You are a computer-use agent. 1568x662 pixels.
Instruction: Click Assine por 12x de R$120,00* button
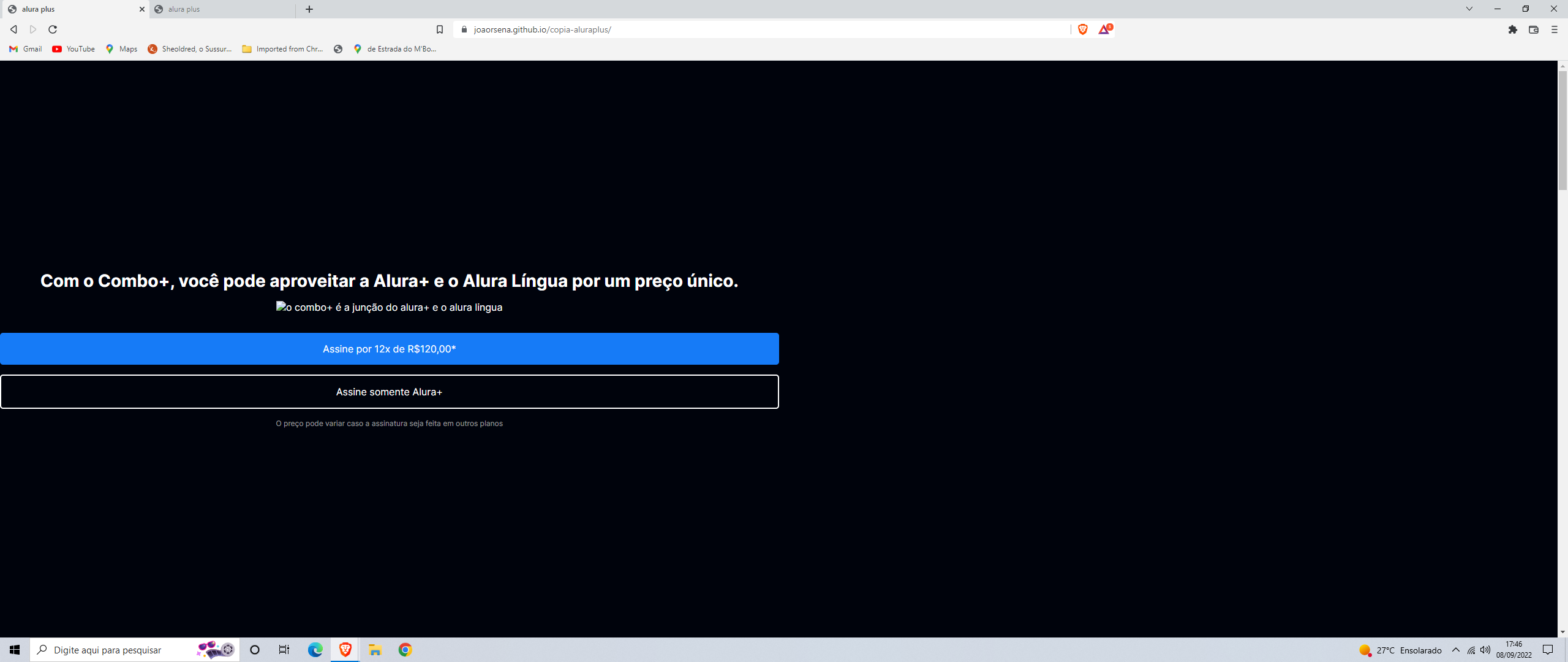[x=390, y=349]
